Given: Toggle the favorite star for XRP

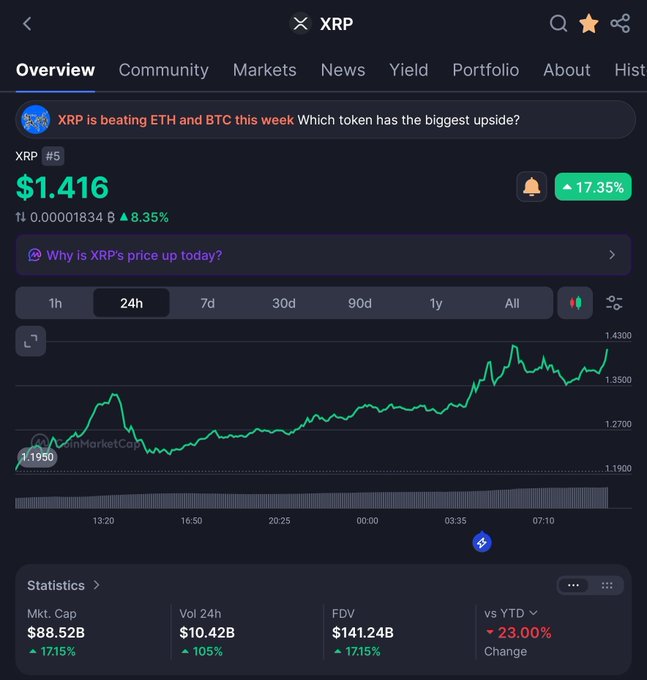Looking at the screenshot, I should point(588,23).
